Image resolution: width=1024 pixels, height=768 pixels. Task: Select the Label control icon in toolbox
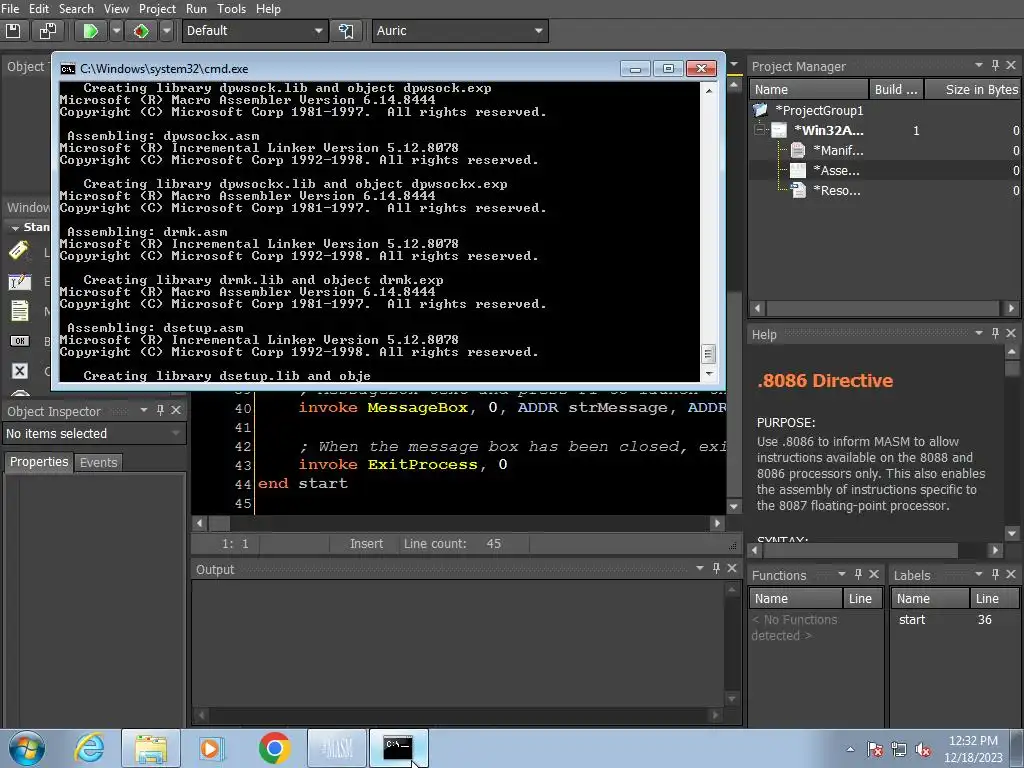pos(19,251)
